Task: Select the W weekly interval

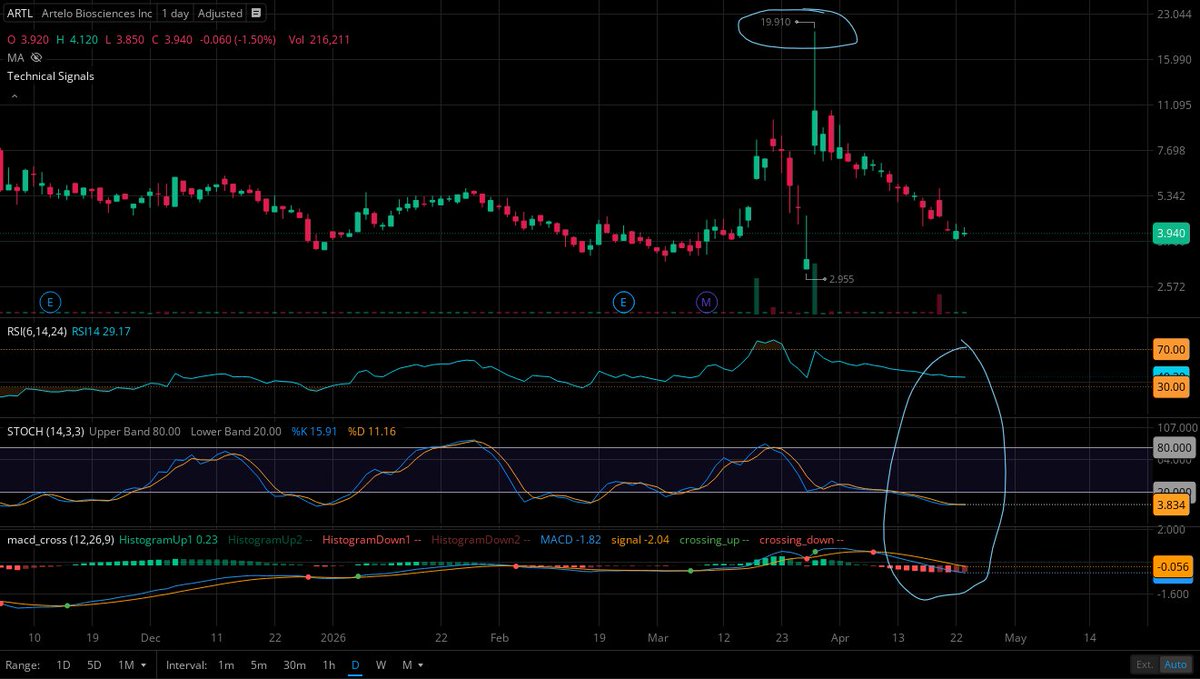Action: click(381, 664)
